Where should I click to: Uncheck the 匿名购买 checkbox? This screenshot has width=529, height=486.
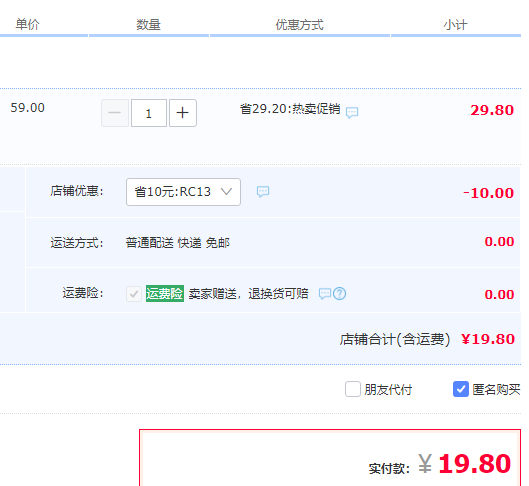point(461,389)
